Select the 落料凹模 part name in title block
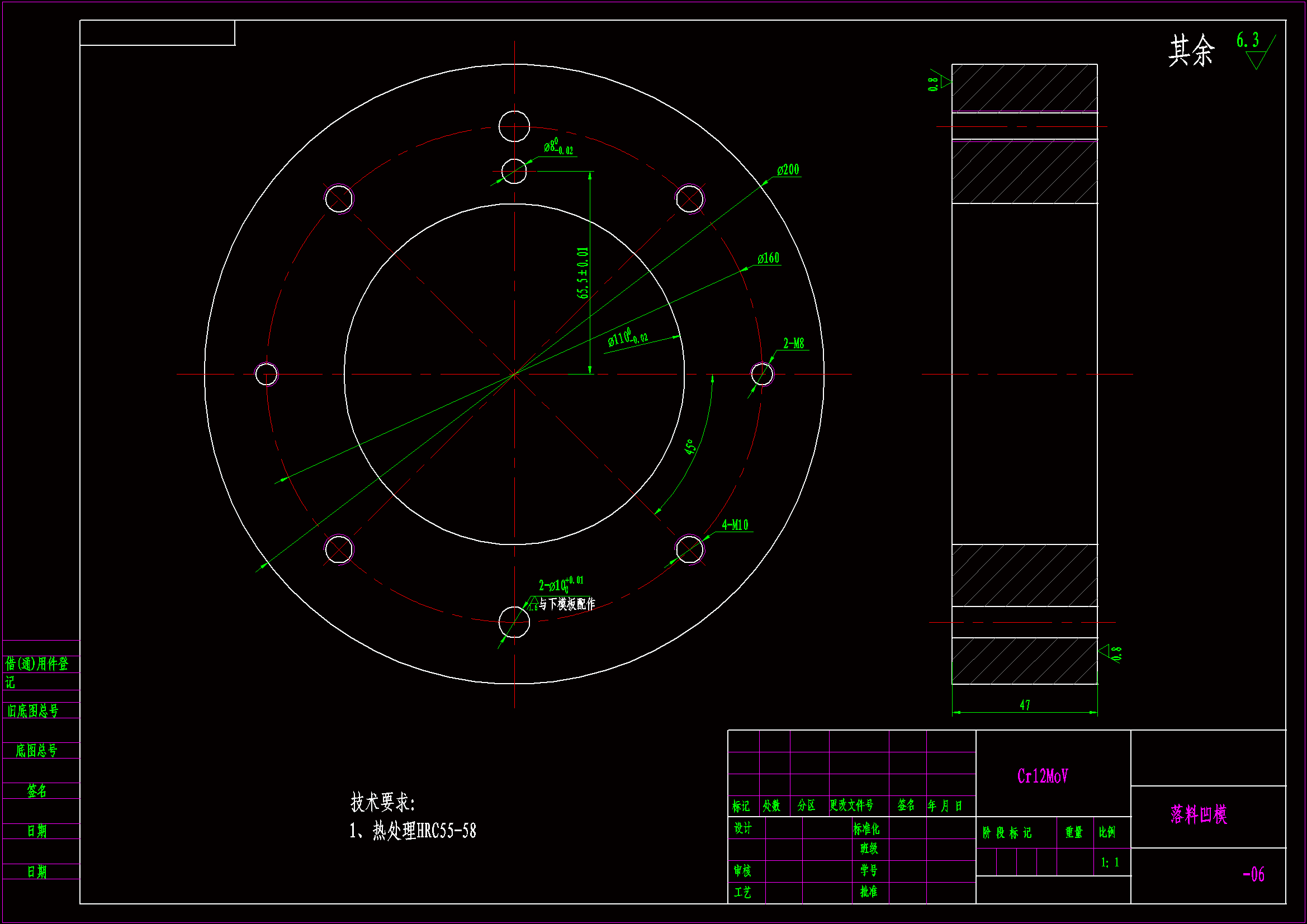The width and height of the screenshot is (1307, 924). click(1199, 814)
